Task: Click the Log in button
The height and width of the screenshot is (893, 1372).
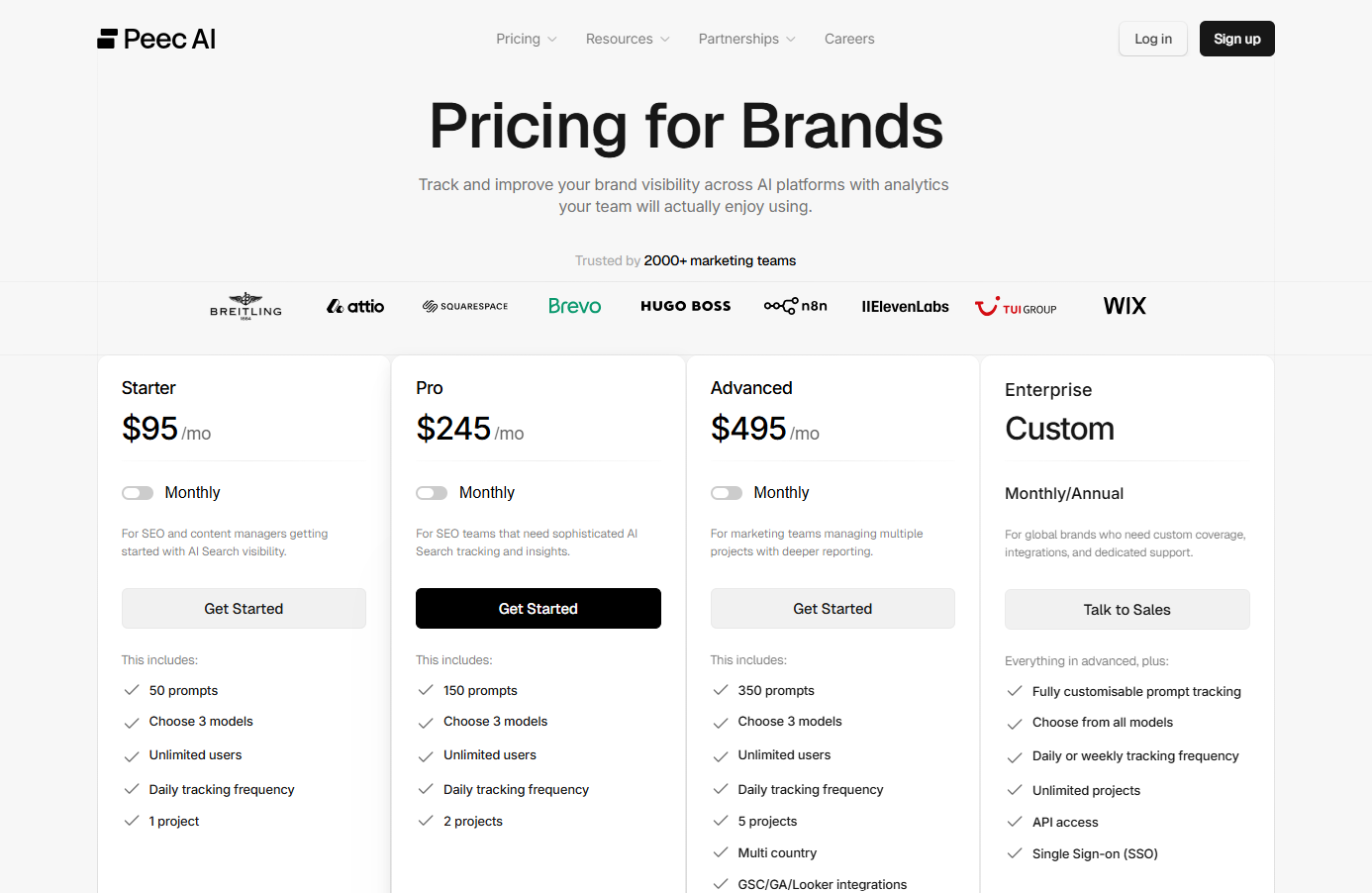Action: (1153, 39)
